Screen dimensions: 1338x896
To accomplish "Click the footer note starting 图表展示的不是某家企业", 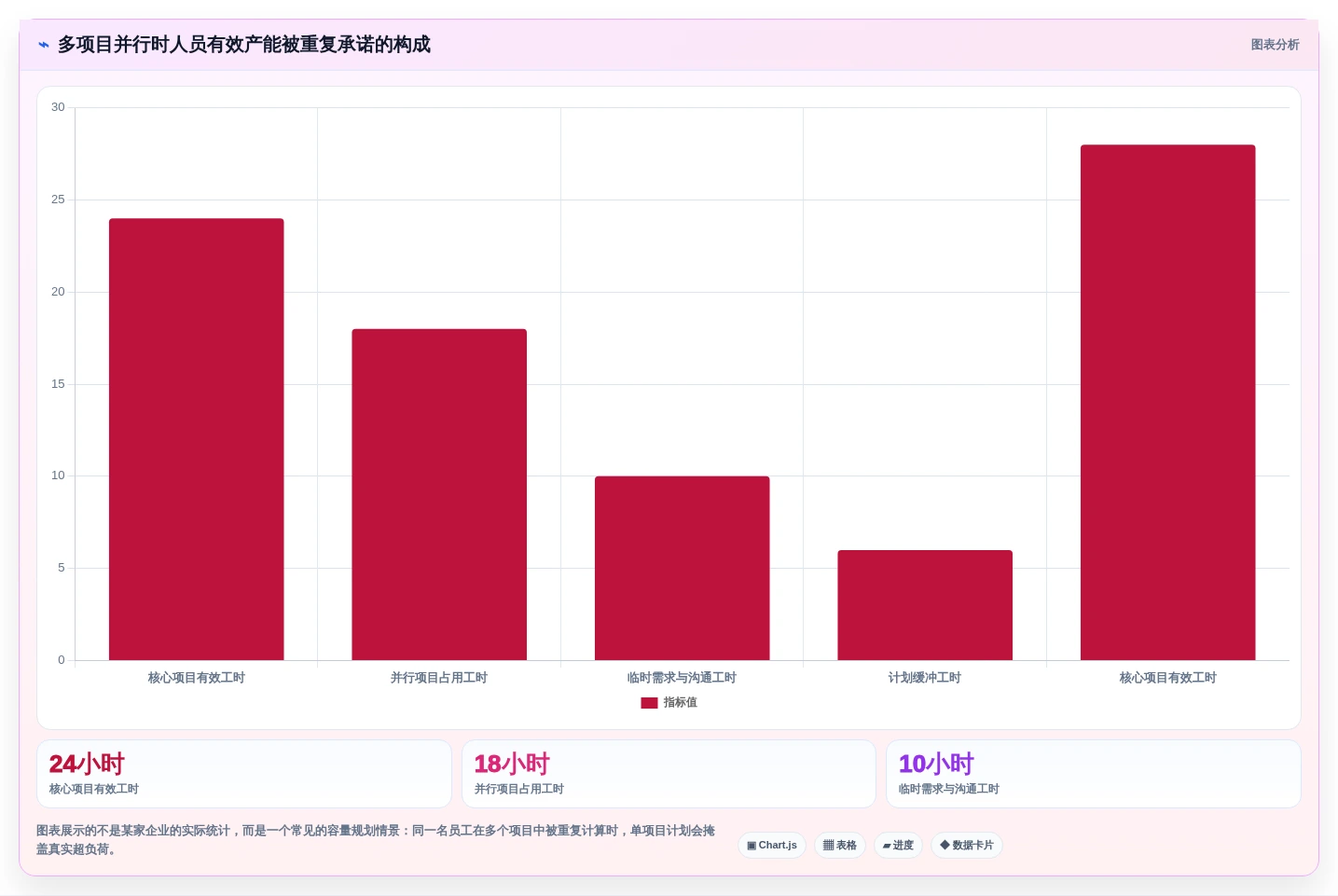I will (376, 840).
